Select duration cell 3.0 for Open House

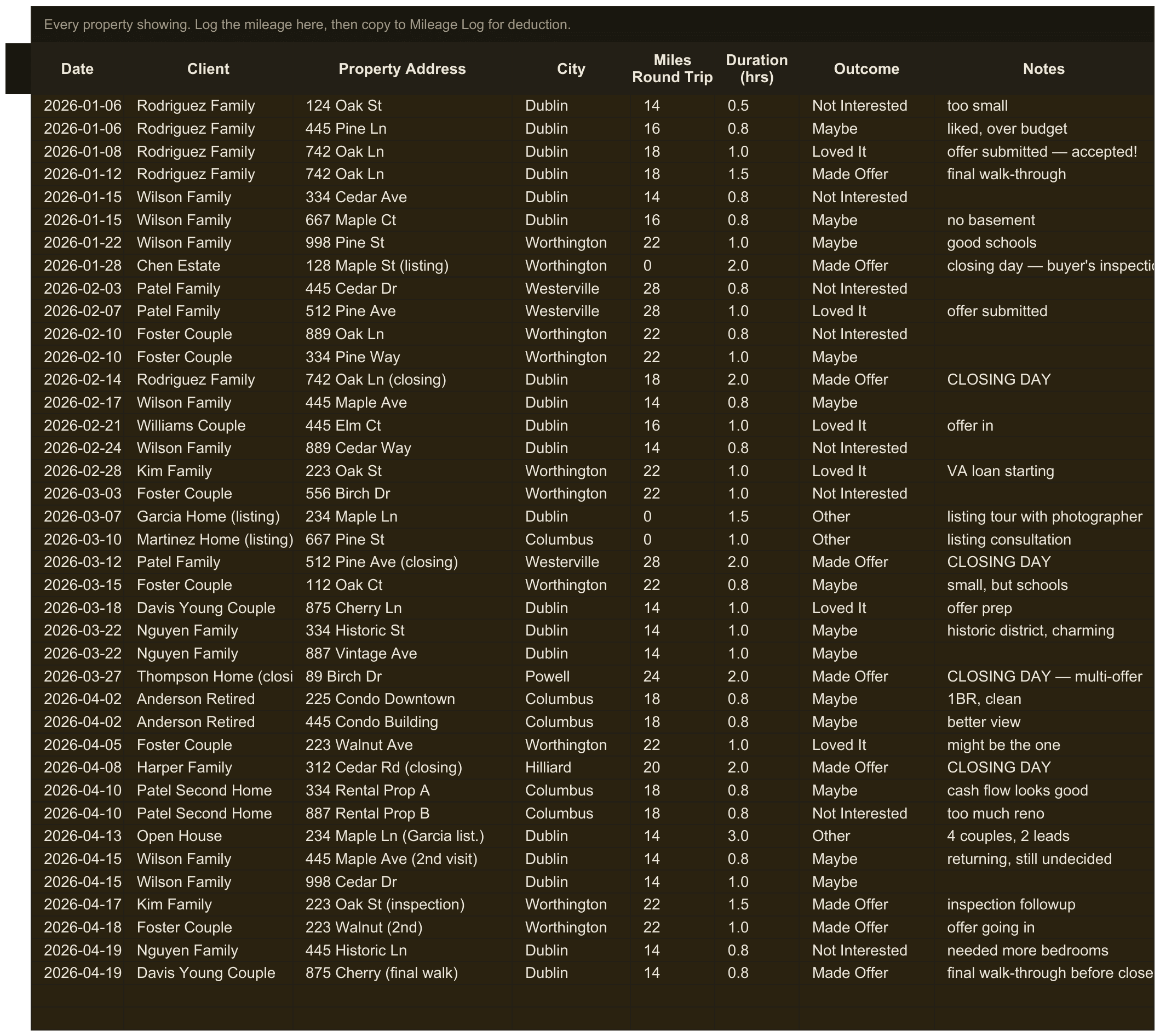click(x=757, y=836)
